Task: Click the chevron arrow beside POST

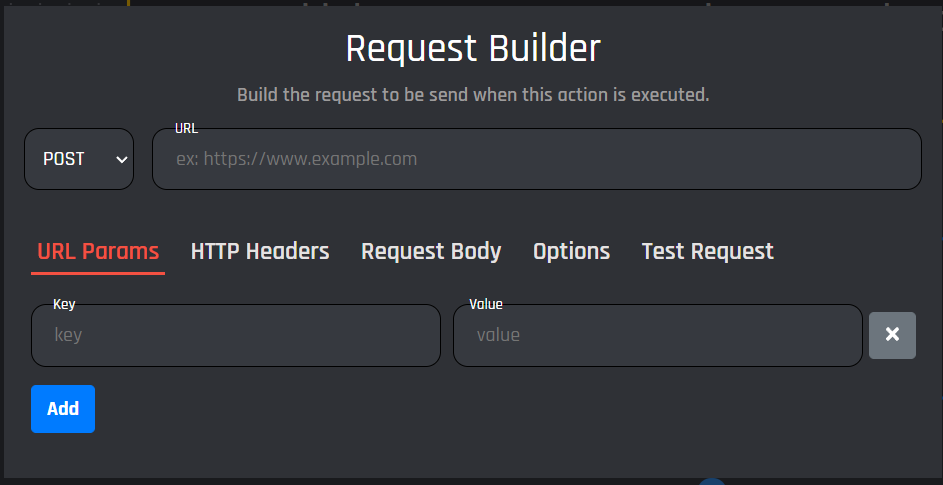Action: [x=122, y=159]
